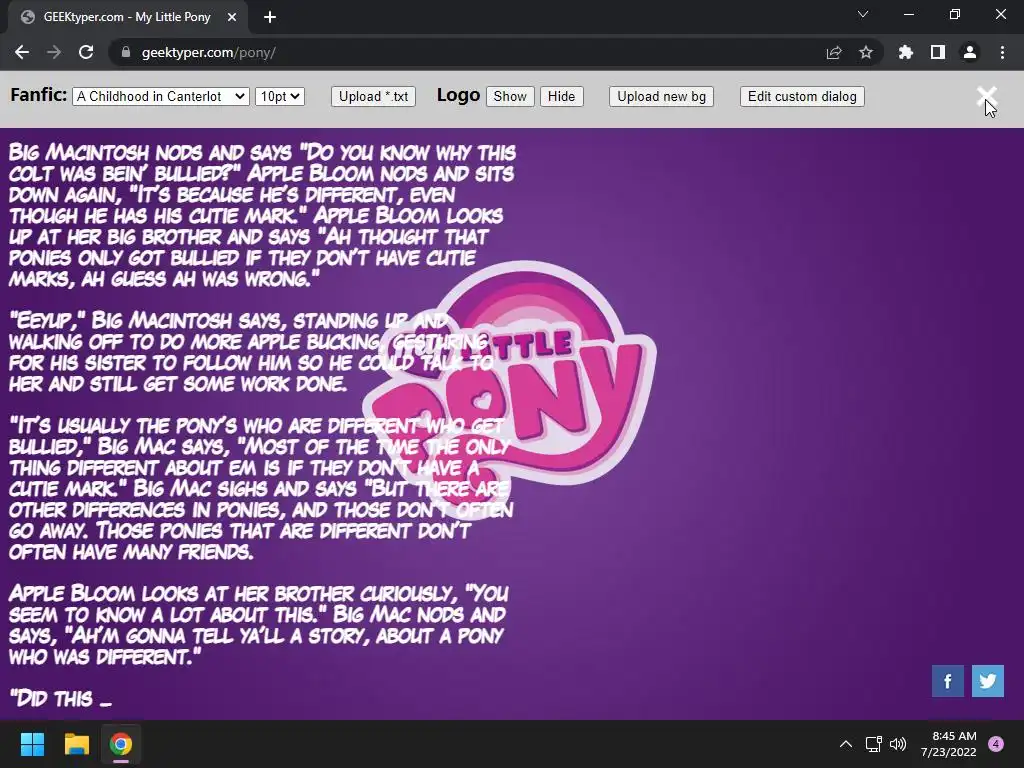Share on Facebook icon
Image resolution: width=1024 pixels, height=768 pixels.
[948, 681]
